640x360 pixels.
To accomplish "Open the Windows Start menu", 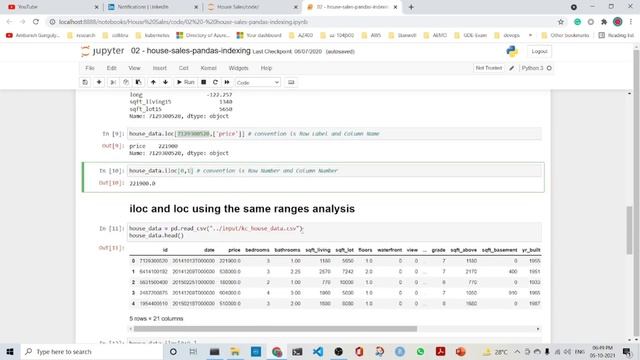I will point(10,351).
